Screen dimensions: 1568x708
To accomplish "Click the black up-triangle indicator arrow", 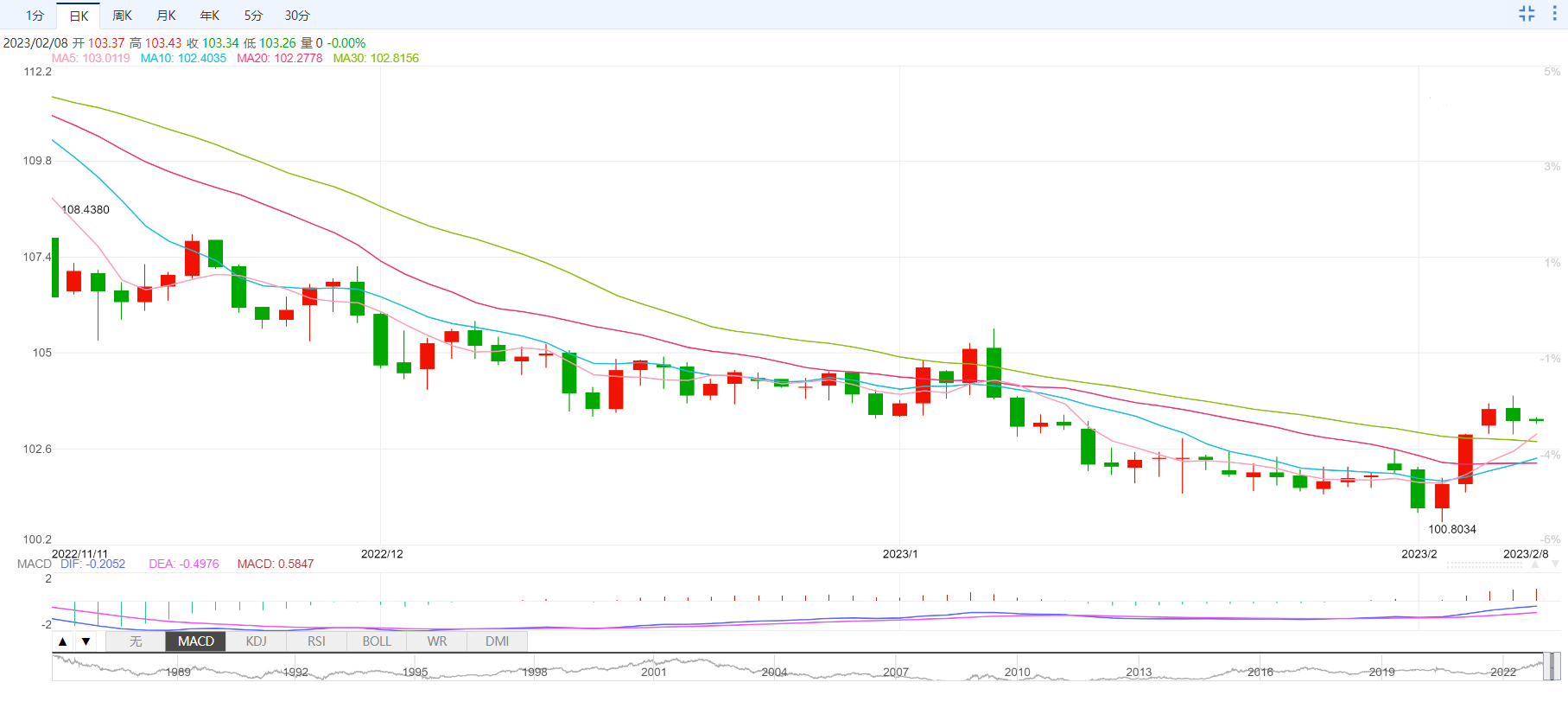I will point(63,641).
